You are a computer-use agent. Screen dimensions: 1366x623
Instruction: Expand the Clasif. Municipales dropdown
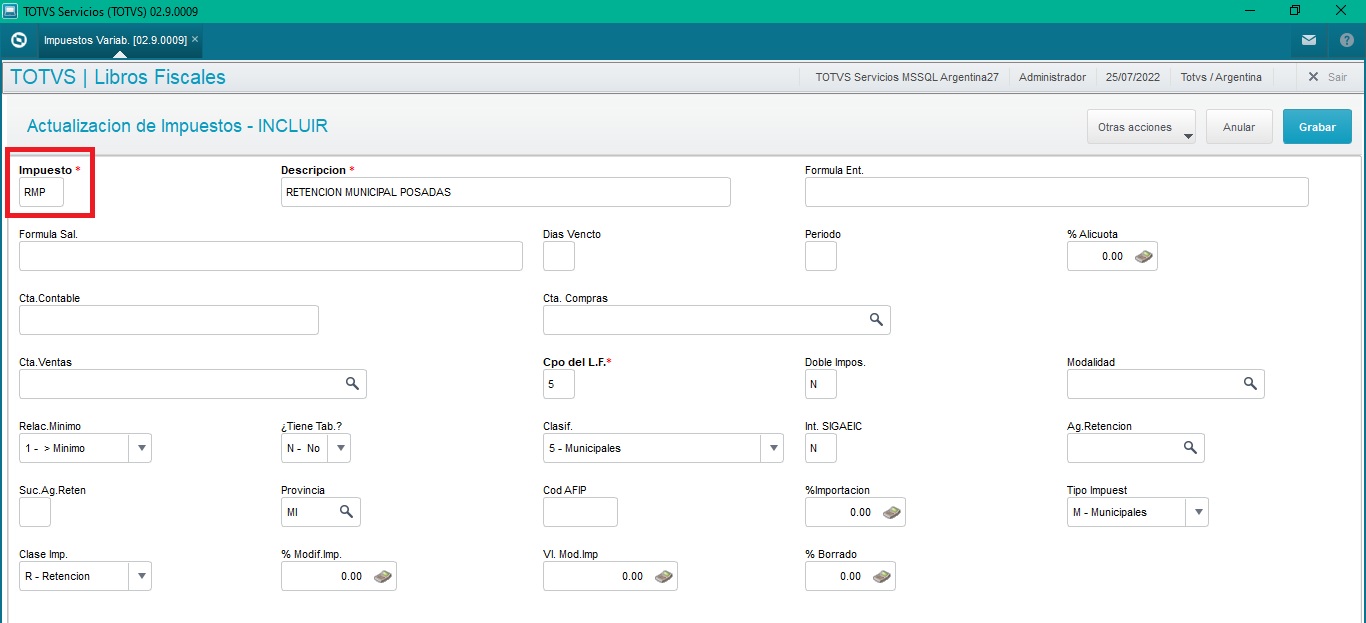(772, 448)
